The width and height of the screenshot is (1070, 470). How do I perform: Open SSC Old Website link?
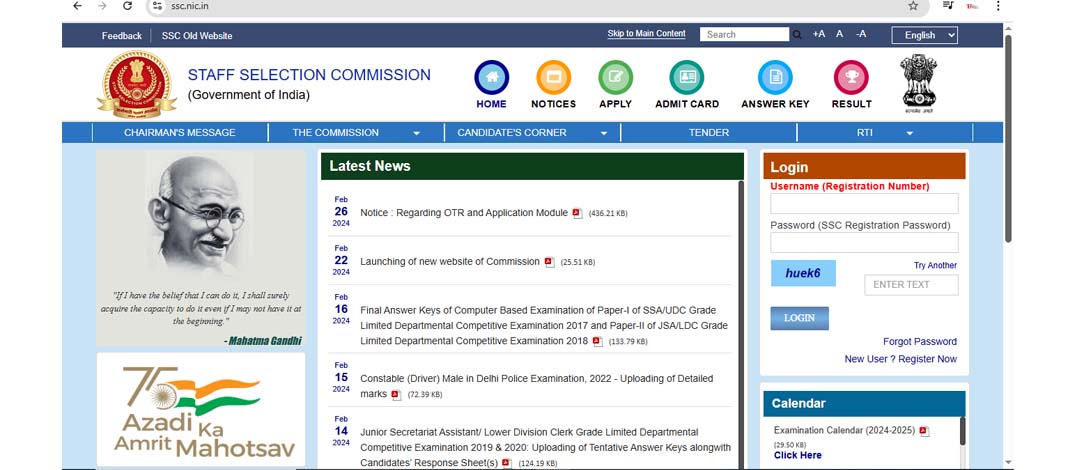coord(197,35)
